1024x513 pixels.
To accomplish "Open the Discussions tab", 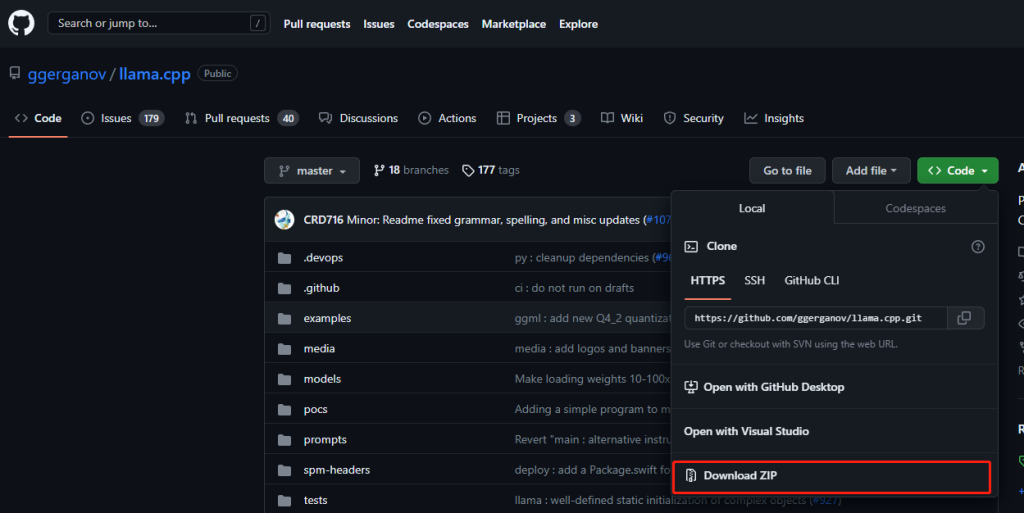I will coord(359,118).
